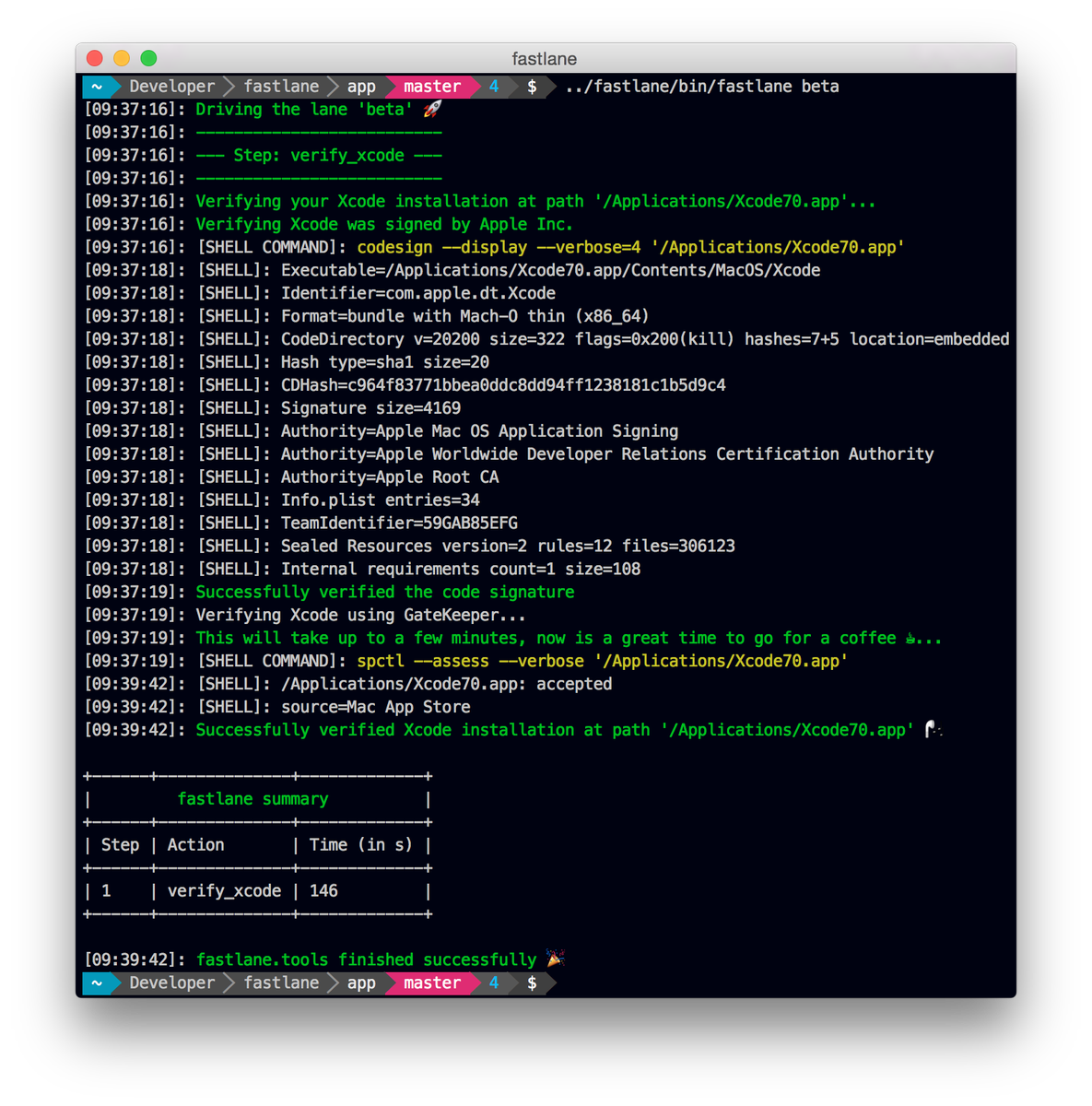Click the coffee emoji in the GateKeeper message
The image size is (1092, 1106).
(x=911, y=638)
